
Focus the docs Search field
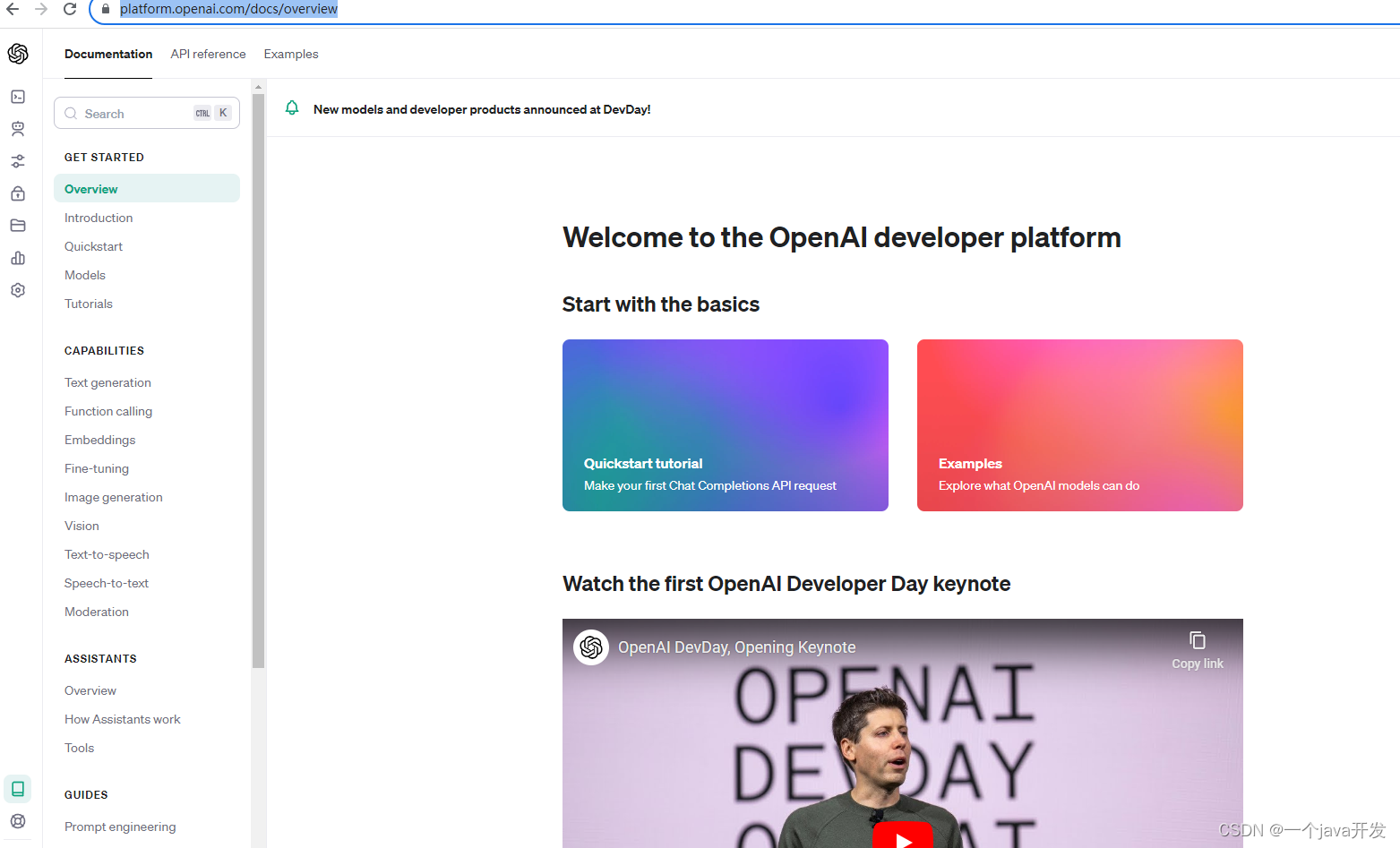147,113
